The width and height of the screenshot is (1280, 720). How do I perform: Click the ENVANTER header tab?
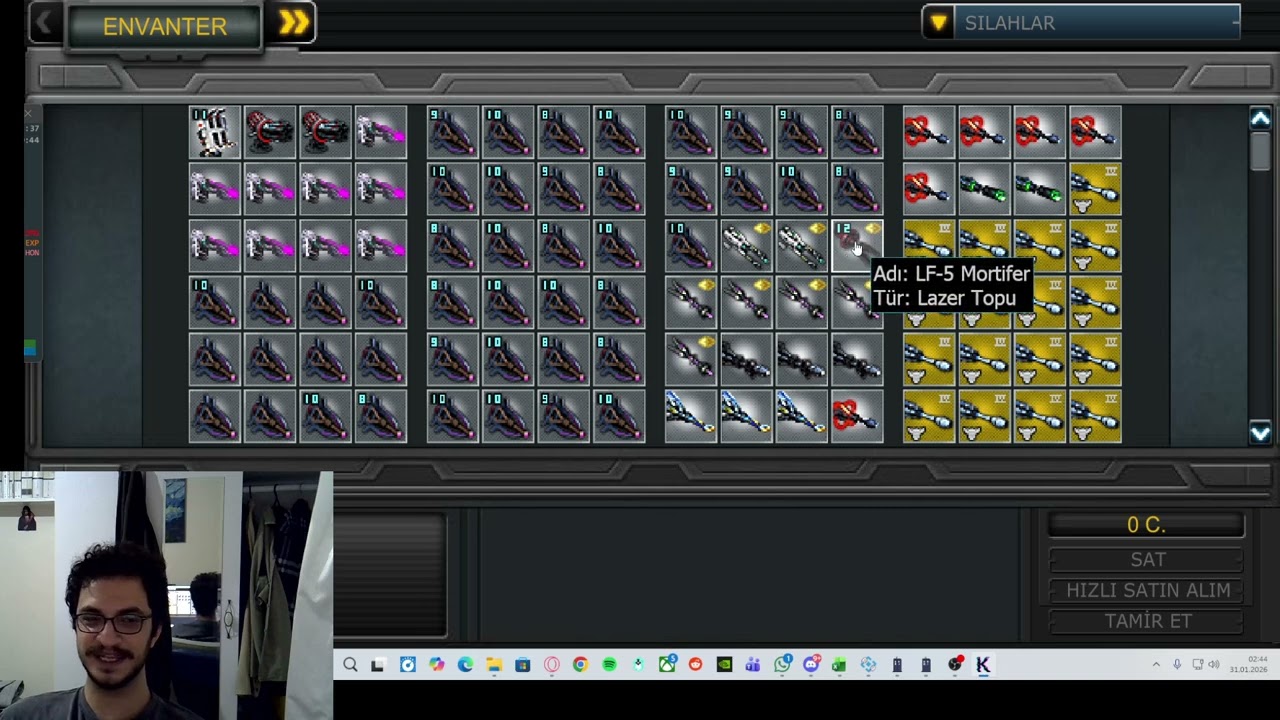click(165, 26)
